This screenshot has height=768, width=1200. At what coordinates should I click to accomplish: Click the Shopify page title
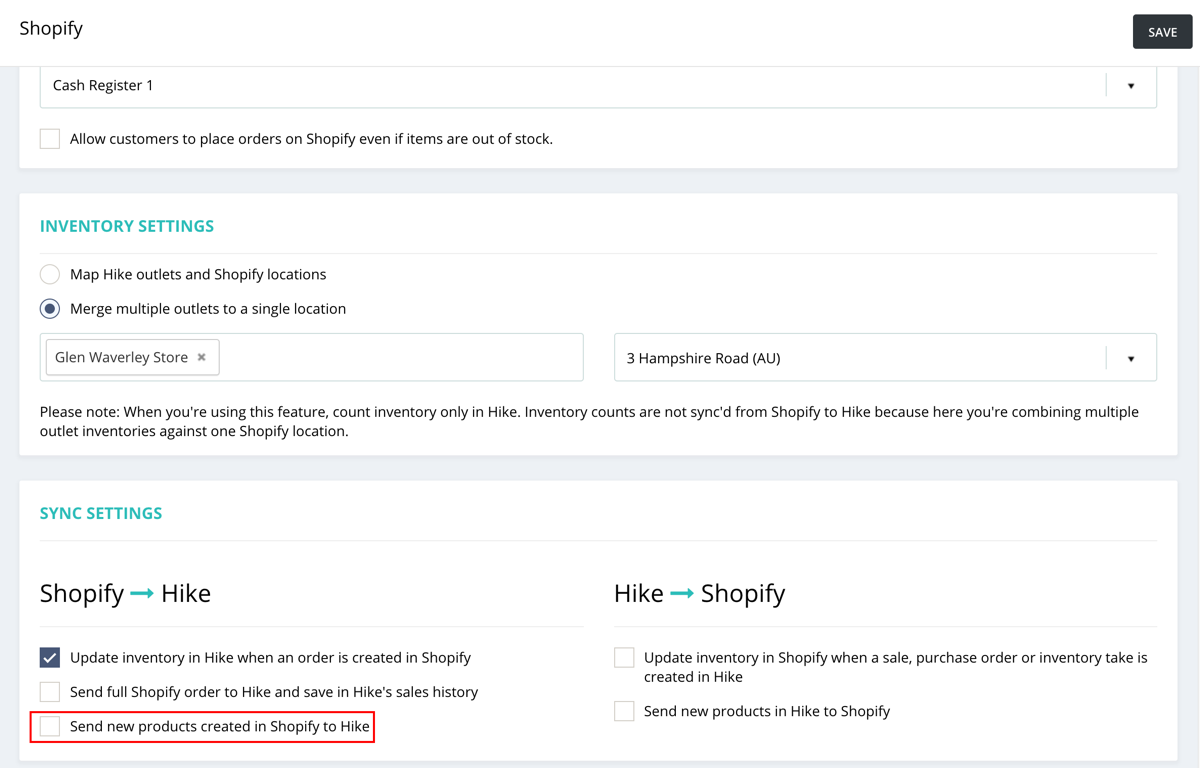tap(51, 28)
